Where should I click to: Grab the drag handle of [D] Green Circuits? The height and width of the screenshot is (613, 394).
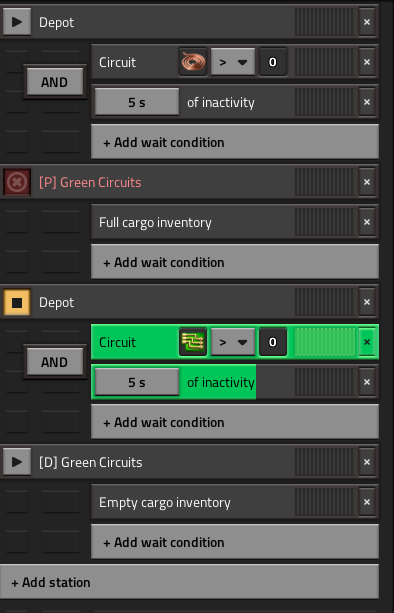point(324,462)
